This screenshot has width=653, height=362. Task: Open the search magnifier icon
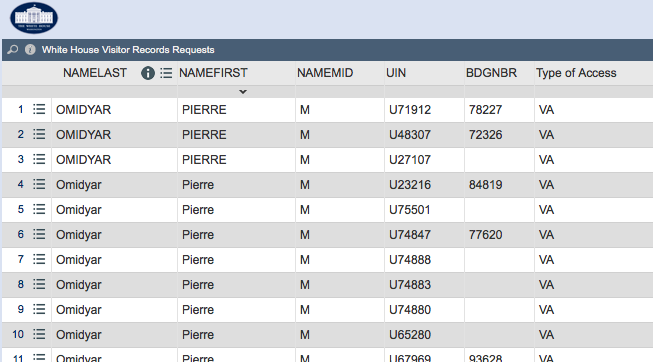pos(12,50)
